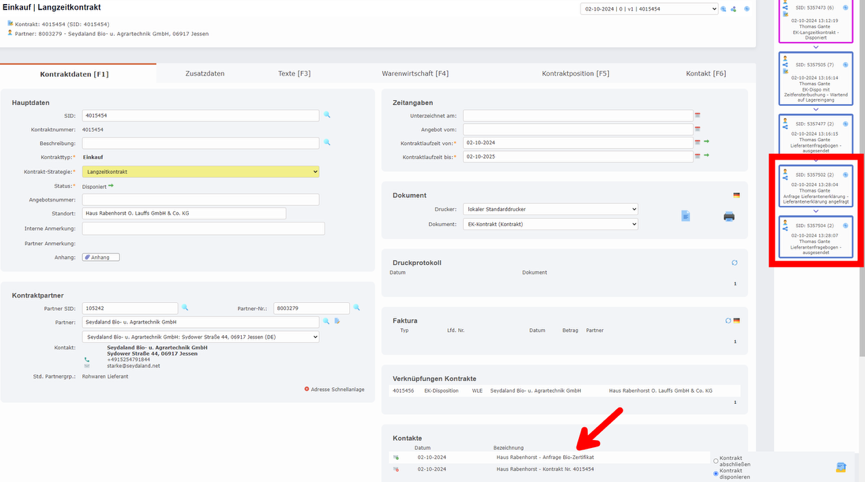Refresh the Druckprotokoll list

pyautogui.click(x=734, y=263)
